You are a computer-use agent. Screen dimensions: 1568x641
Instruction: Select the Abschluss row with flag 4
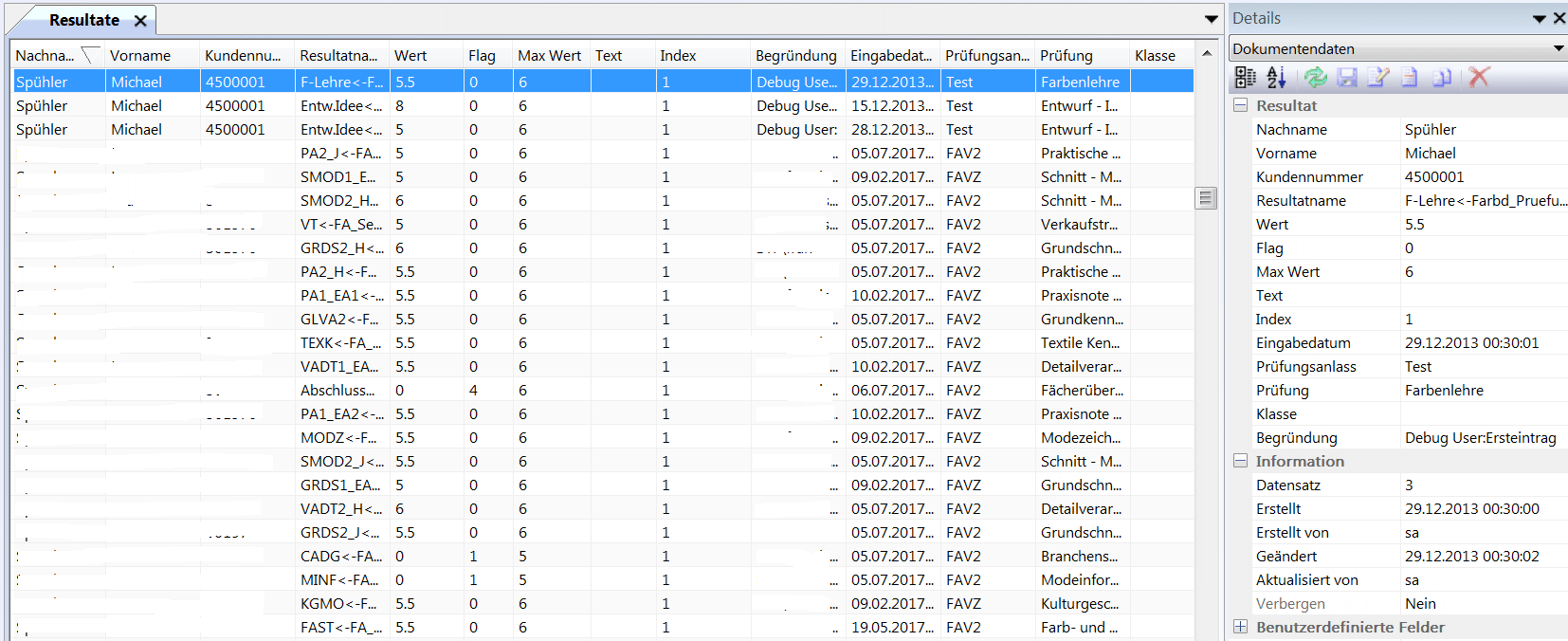pos(337,391)
